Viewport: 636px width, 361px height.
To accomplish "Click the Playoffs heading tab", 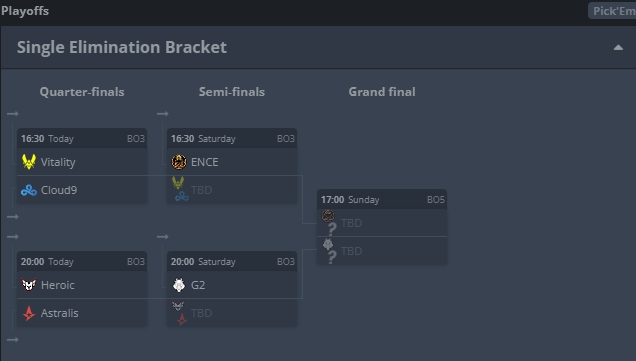I will point(25,11).
